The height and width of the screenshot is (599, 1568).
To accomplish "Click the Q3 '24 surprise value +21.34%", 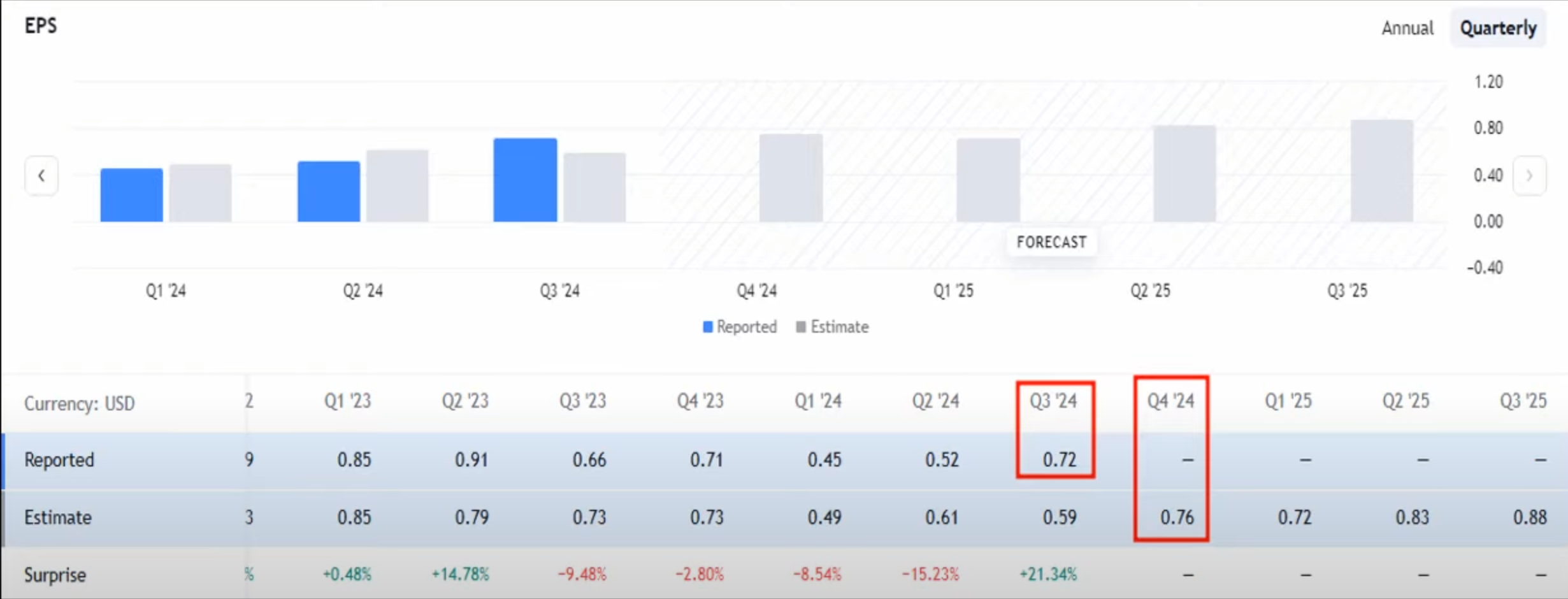I will [x=1048, y=575].
